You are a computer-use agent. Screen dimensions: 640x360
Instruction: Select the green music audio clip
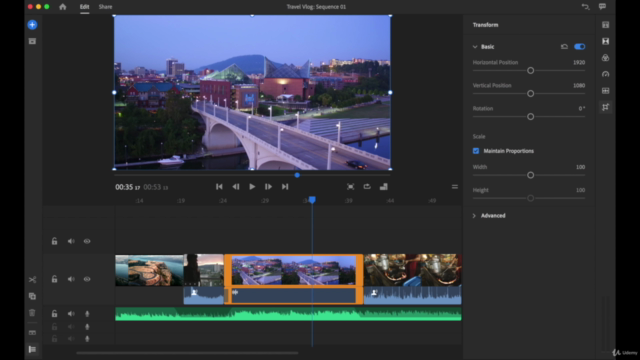288,314
